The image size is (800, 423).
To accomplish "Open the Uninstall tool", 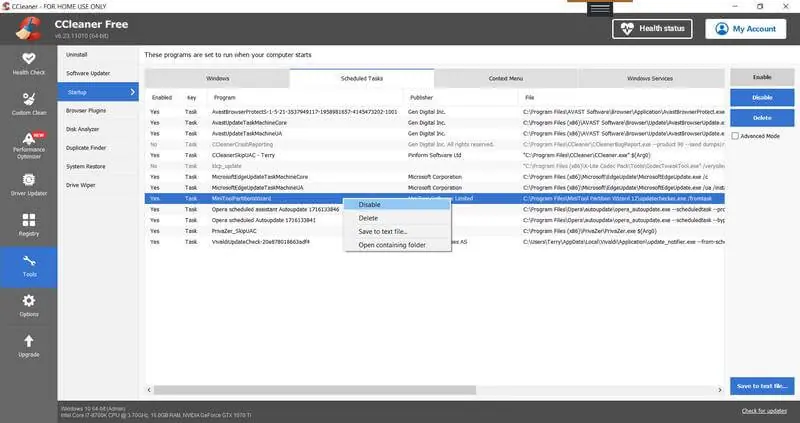I will tap(77, 55).
